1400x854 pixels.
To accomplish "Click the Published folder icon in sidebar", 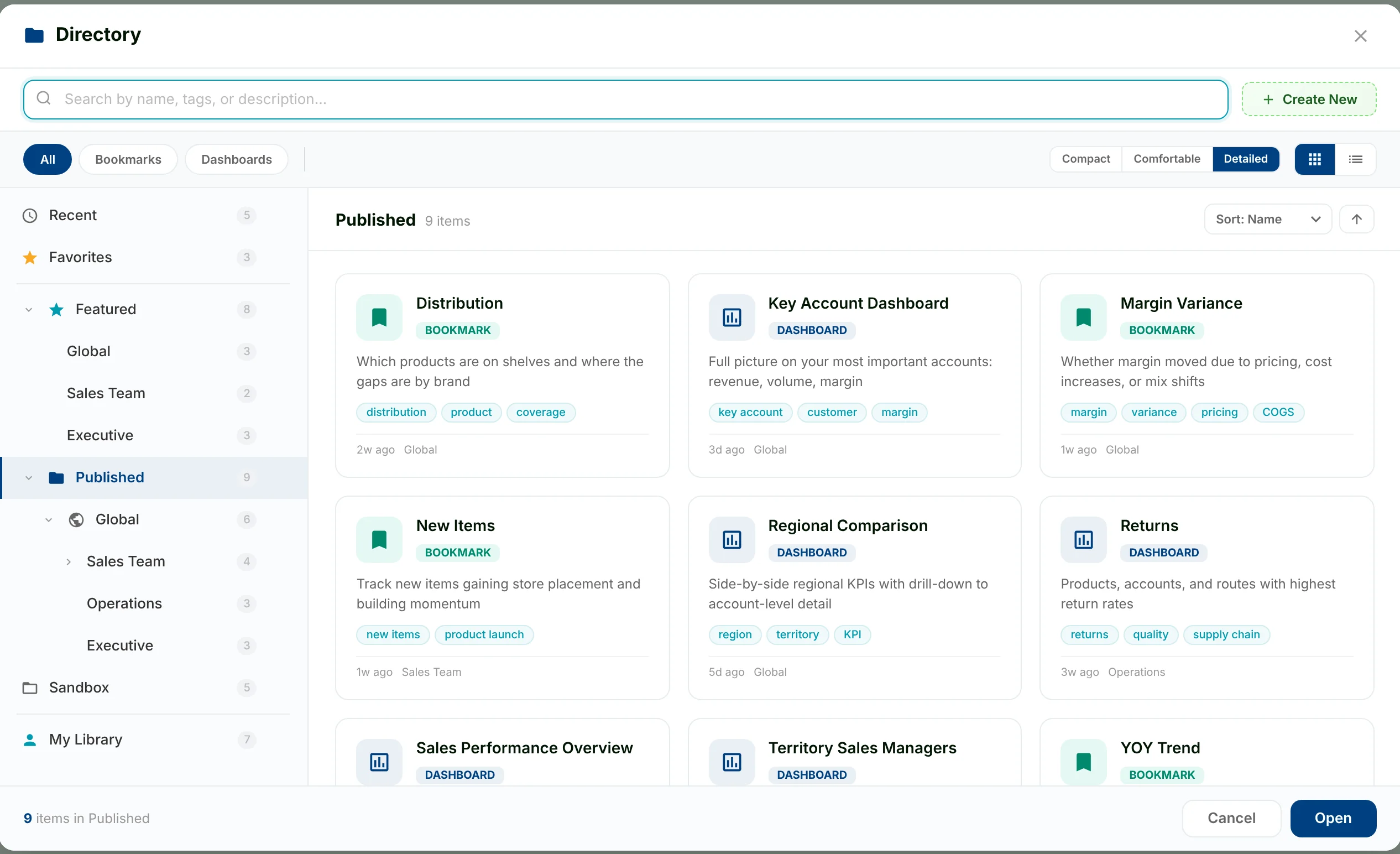I will (x=56, y=477).
